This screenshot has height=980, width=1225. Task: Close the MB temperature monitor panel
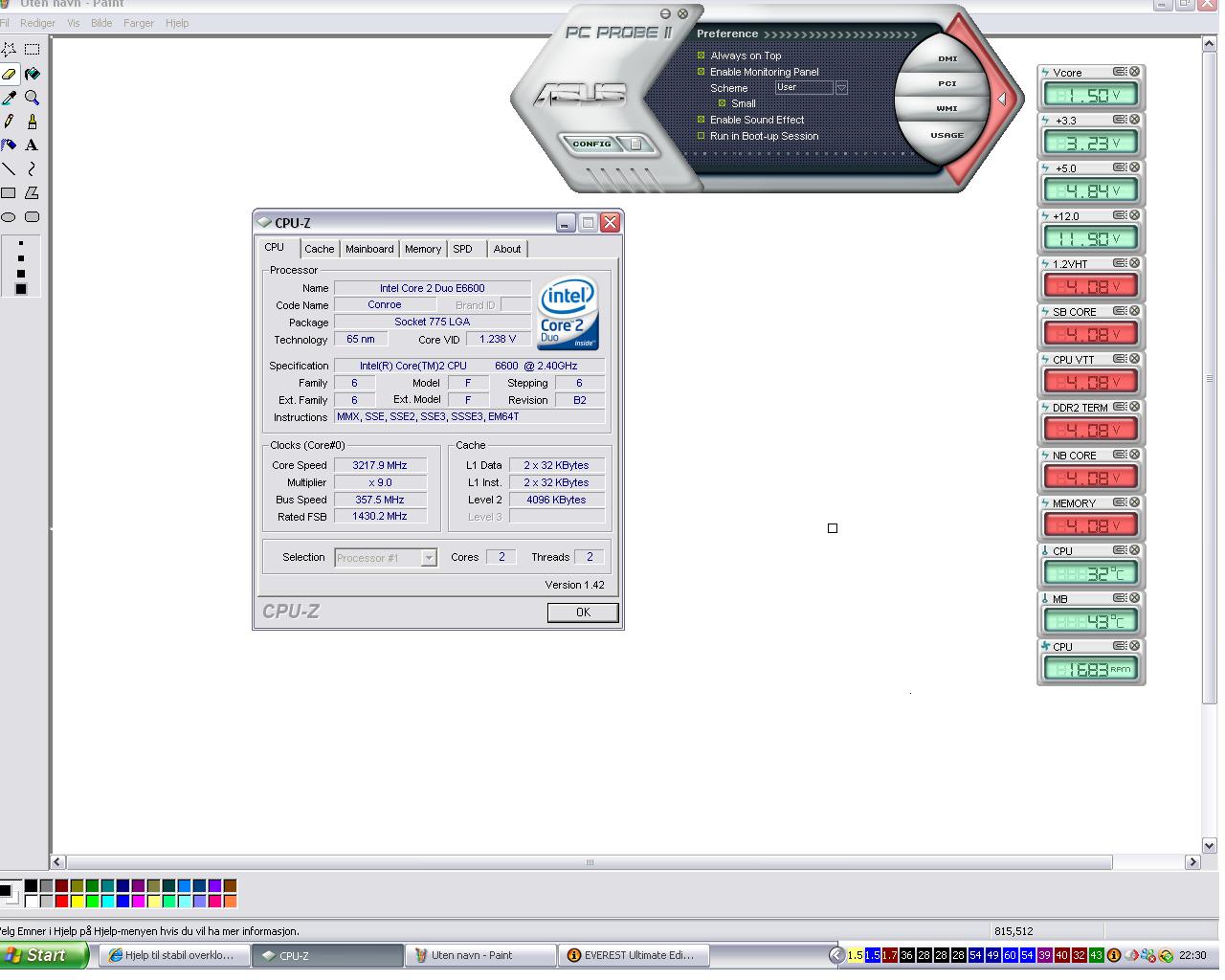click(1135, 598)
